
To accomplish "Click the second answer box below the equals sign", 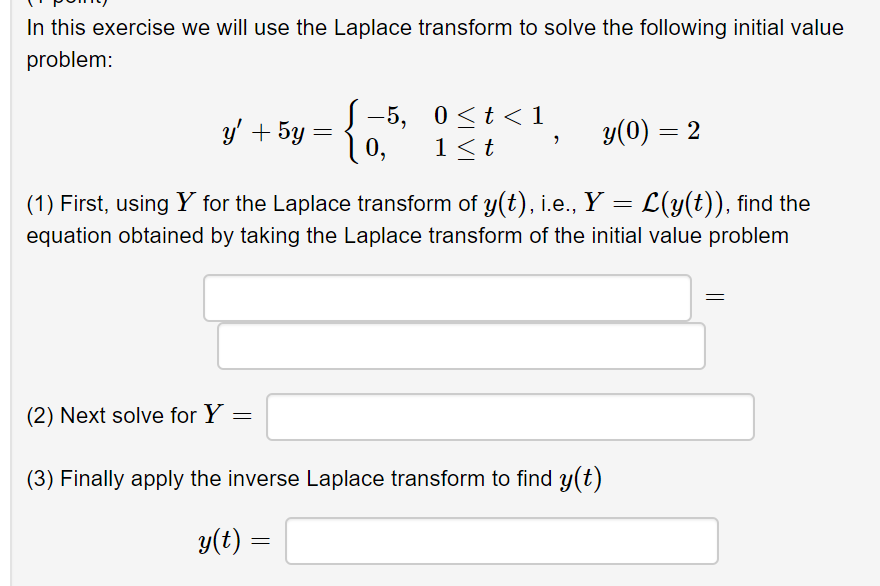I will pyautogui.click(x=462, y=345).
